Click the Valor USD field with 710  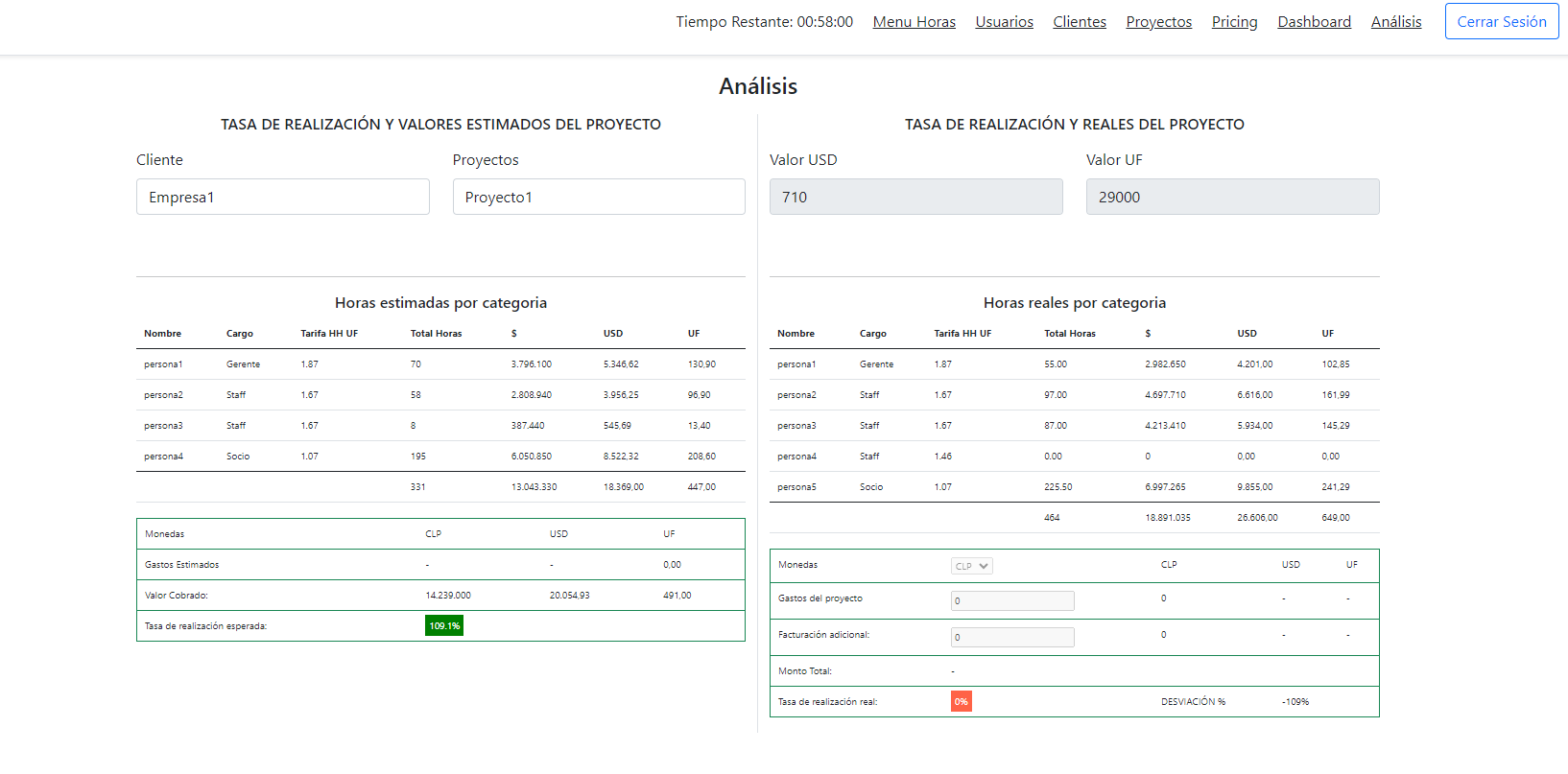tap(915, 197)
